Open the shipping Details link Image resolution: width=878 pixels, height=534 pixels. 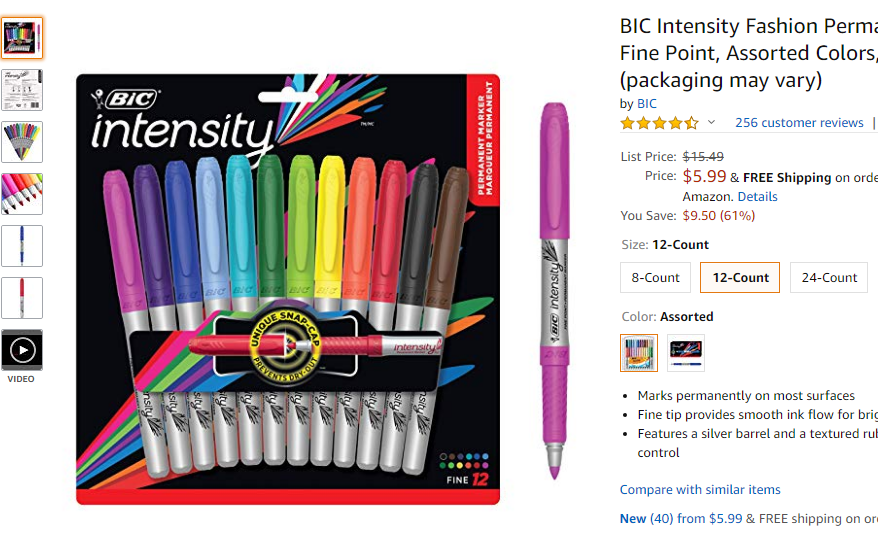click(757, 196)
